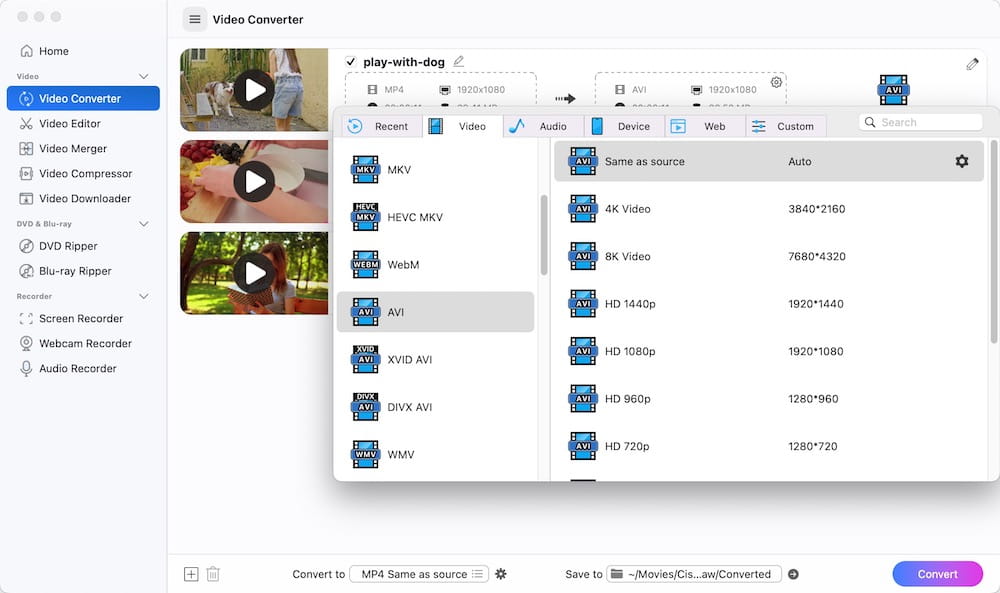Click the edit pencil at top right of file row
Viewport: 1000px width, 593px height.
pyautogui.click(x=972, y=64)
